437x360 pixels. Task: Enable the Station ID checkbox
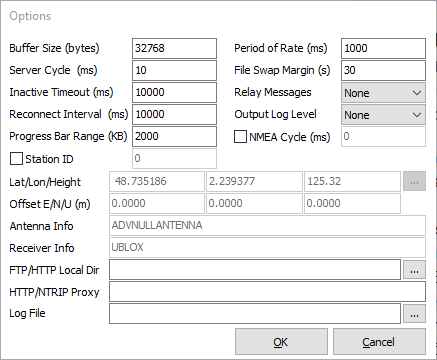coord(16,159)
